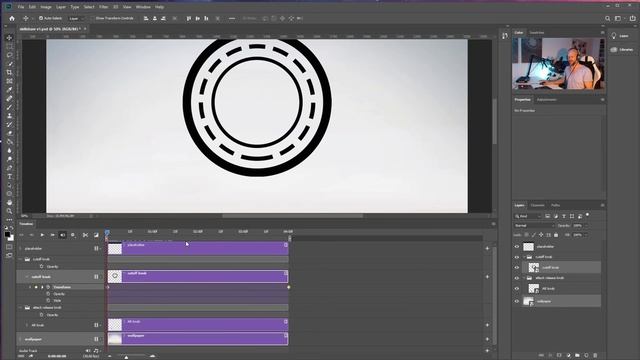
Task: Open the search icon at top right
Action: tap(607, 18)
